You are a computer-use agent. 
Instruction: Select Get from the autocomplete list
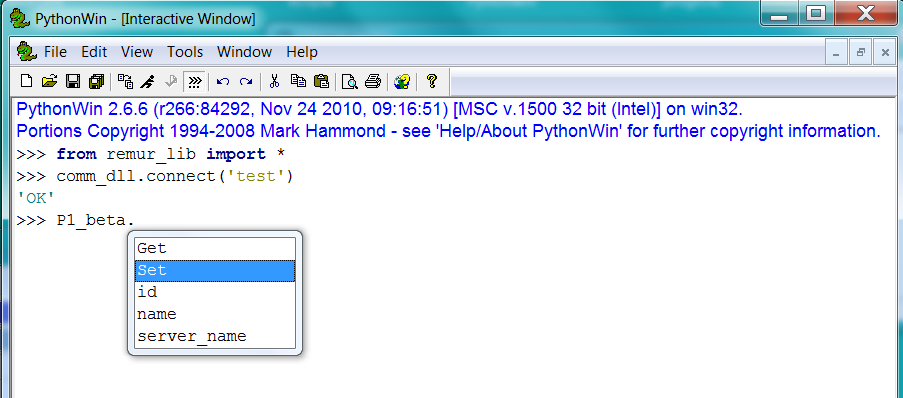215,248
